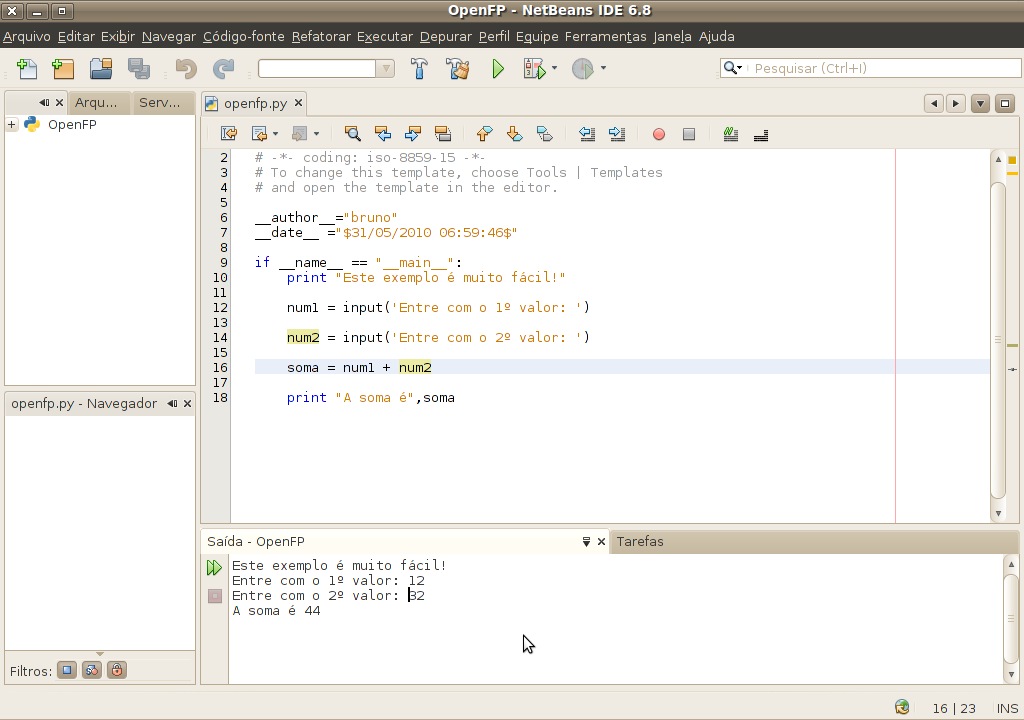Toggle the lock-icon filter in Navigator
The height and width of the screenshot is (720, 1024).
click(x=117, y=671)
